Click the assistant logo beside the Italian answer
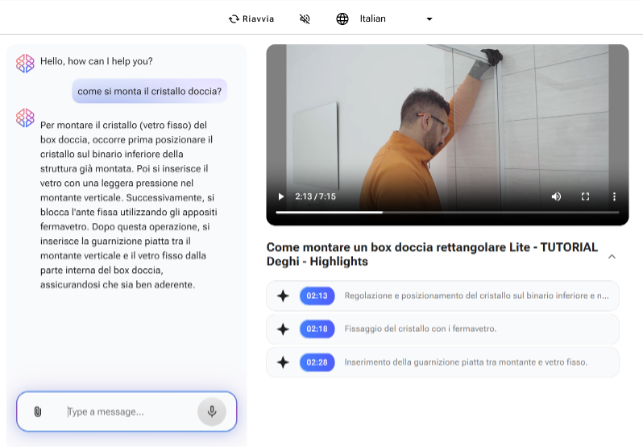The image size is (644, 448). click(x=25, y=118)
